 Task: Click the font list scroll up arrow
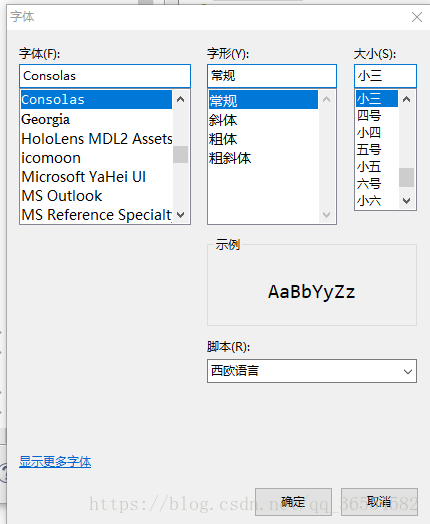point(180,99)
